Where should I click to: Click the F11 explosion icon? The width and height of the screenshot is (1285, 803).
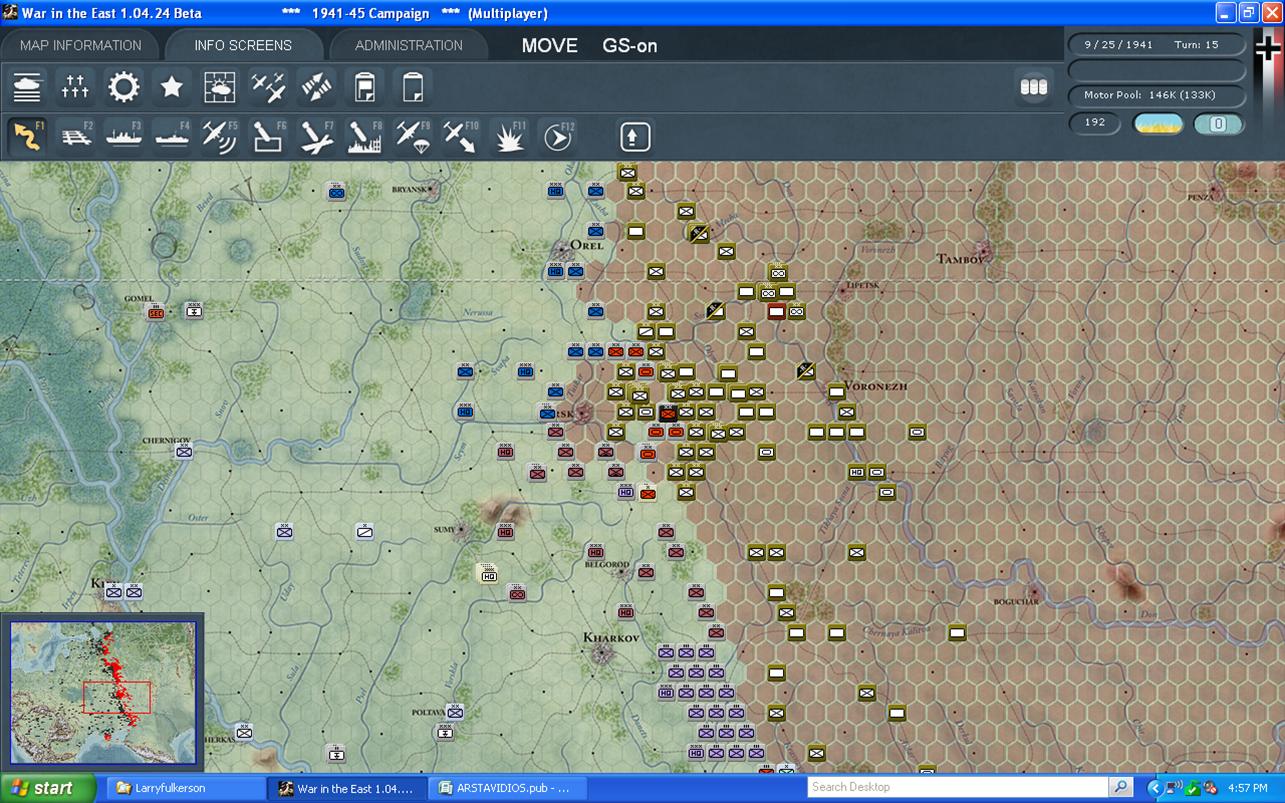click(x=510, y=137)
